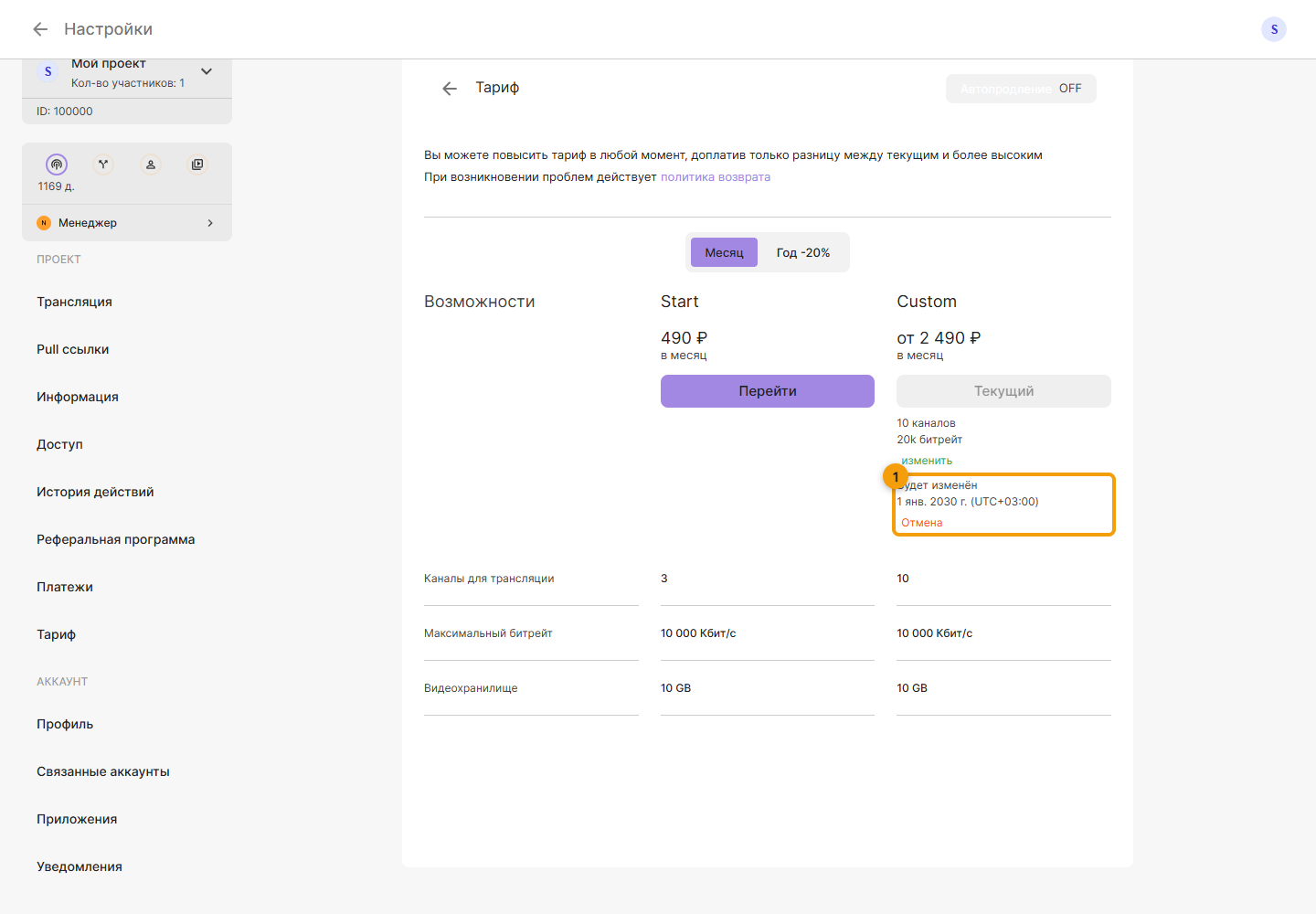
Task: Toggle the Автопродление OFF switch
Action: [1021, 89]
